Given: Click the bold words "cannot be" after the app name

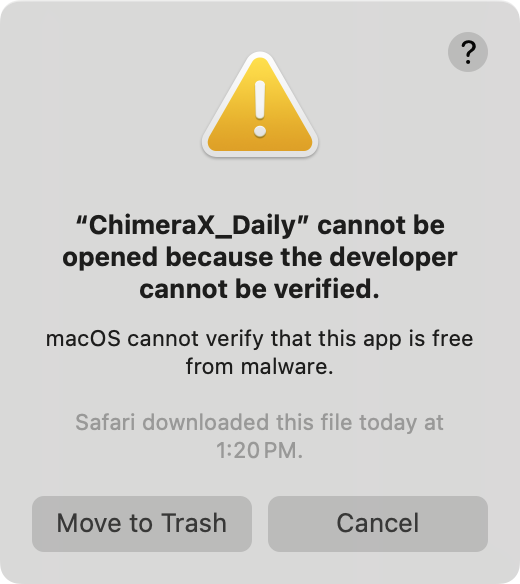Looking at the screenshot, I should pos(381,226).
